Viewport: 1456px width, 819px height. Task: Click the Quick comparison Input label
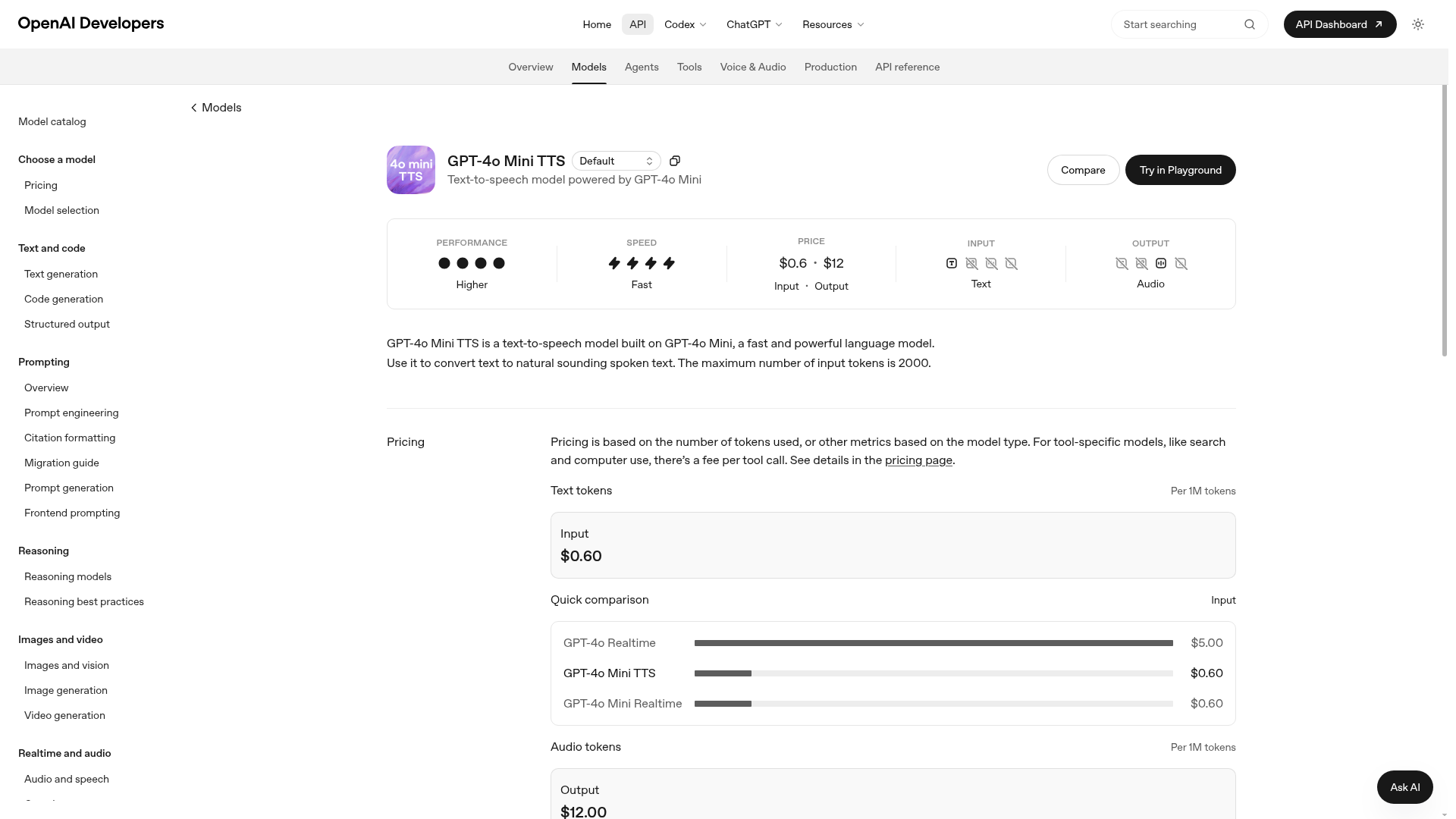(x=1223, y=600)
